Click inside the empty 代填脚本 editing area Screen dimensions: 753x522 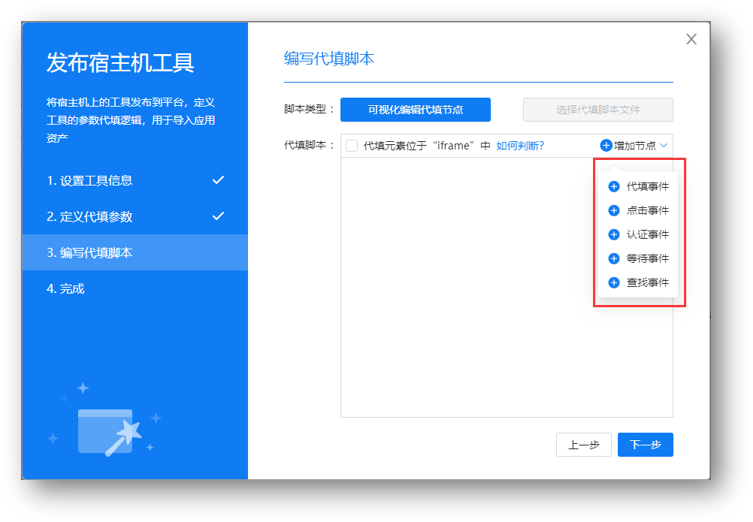pos(470,300)
